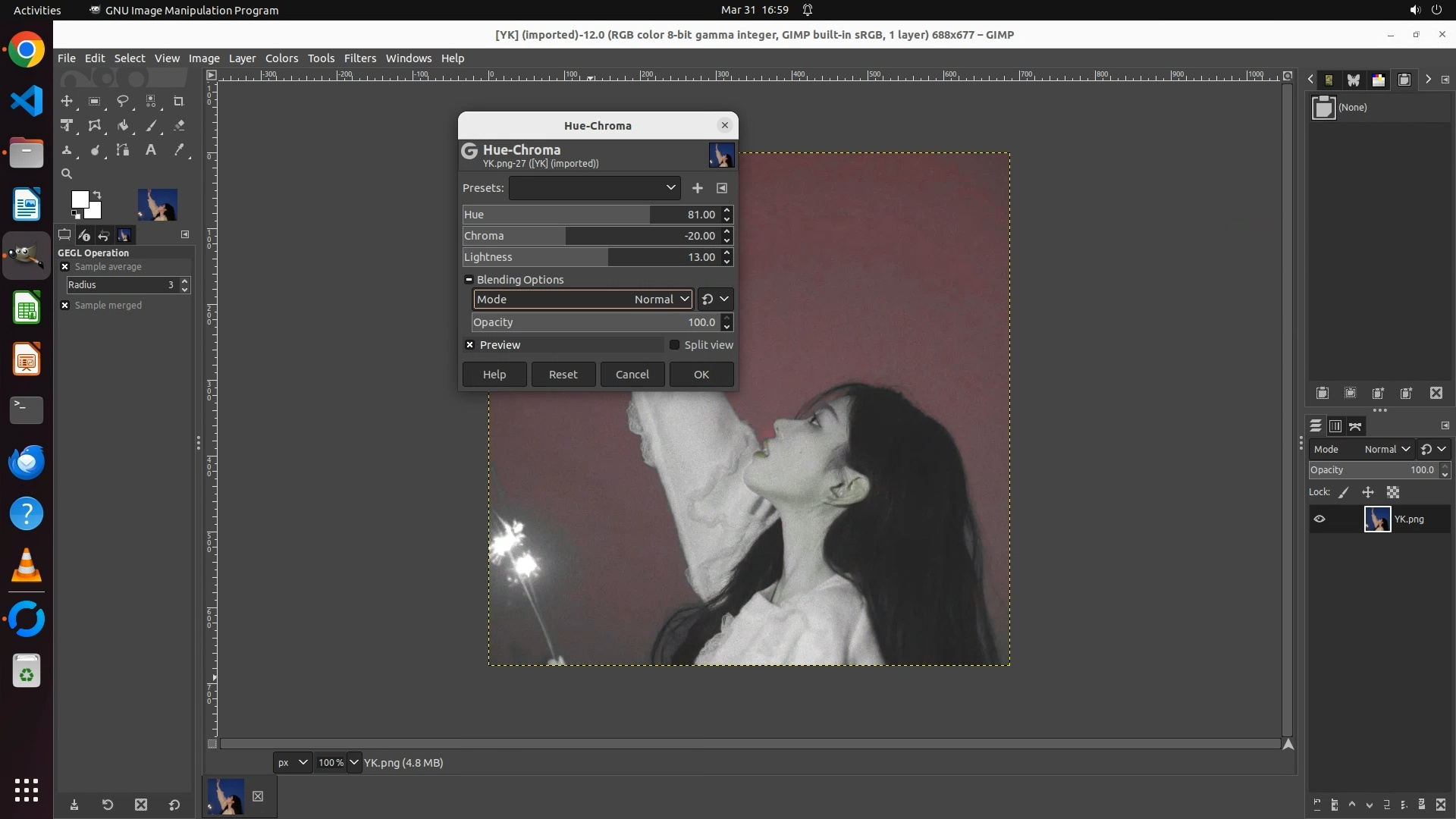
Task: Open the Filters menu
Action: [x=359, y=58]
